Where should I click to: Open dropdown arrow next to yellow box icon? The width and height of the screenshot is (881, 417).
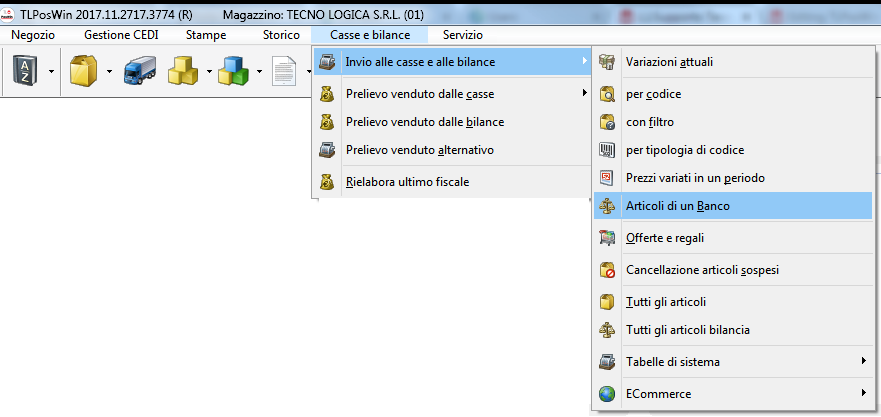(x=108, y=72)
